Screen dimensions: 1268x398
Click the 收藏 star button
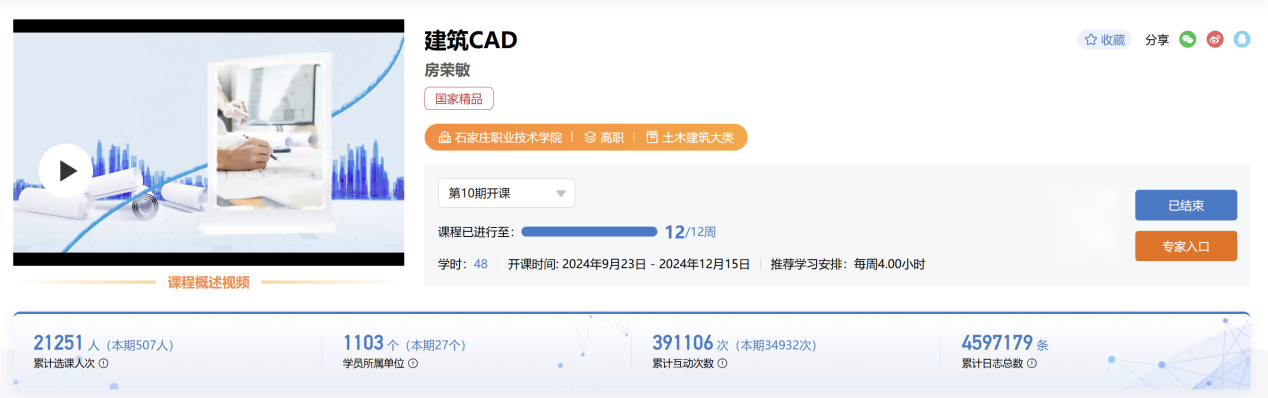pos(1104,40)
